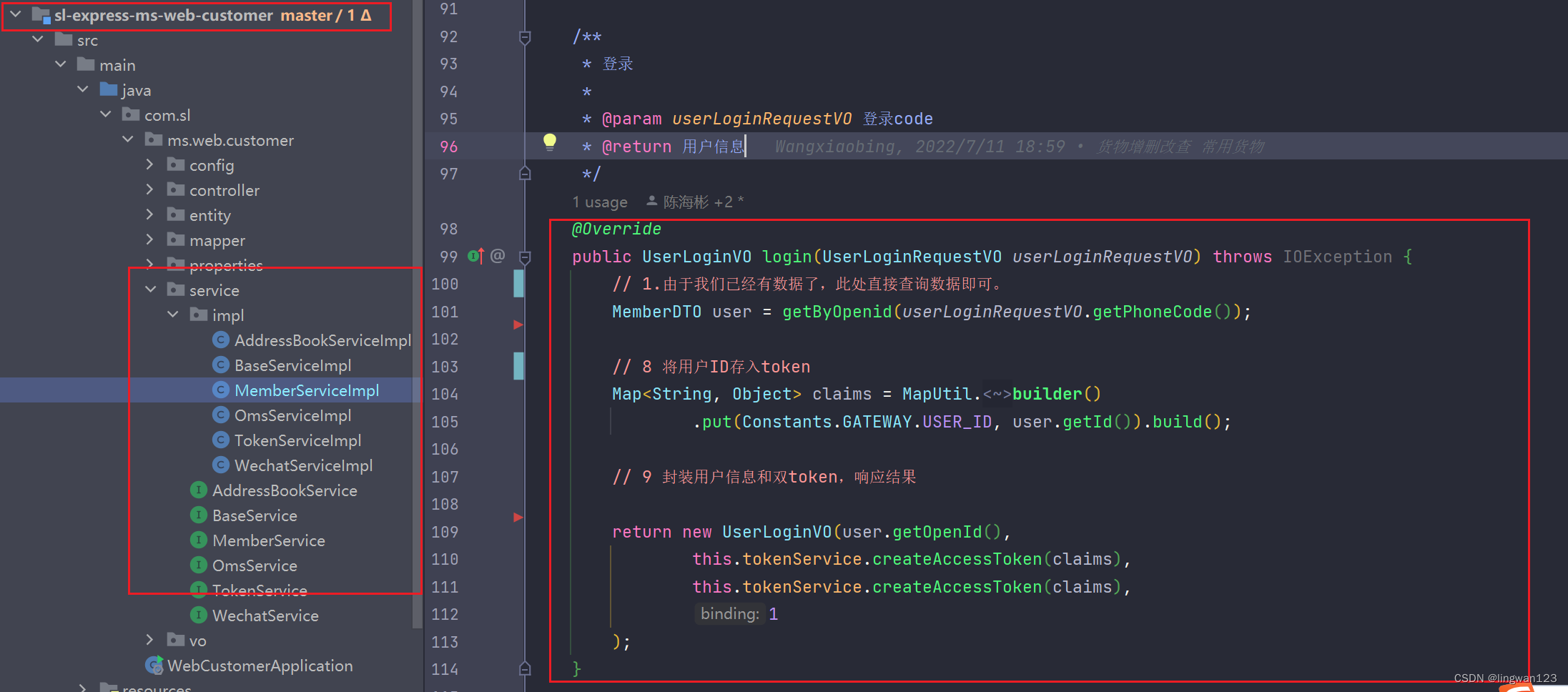Expand the vo package
Viewport: 1568px width, 692px height.
[150, 640]
